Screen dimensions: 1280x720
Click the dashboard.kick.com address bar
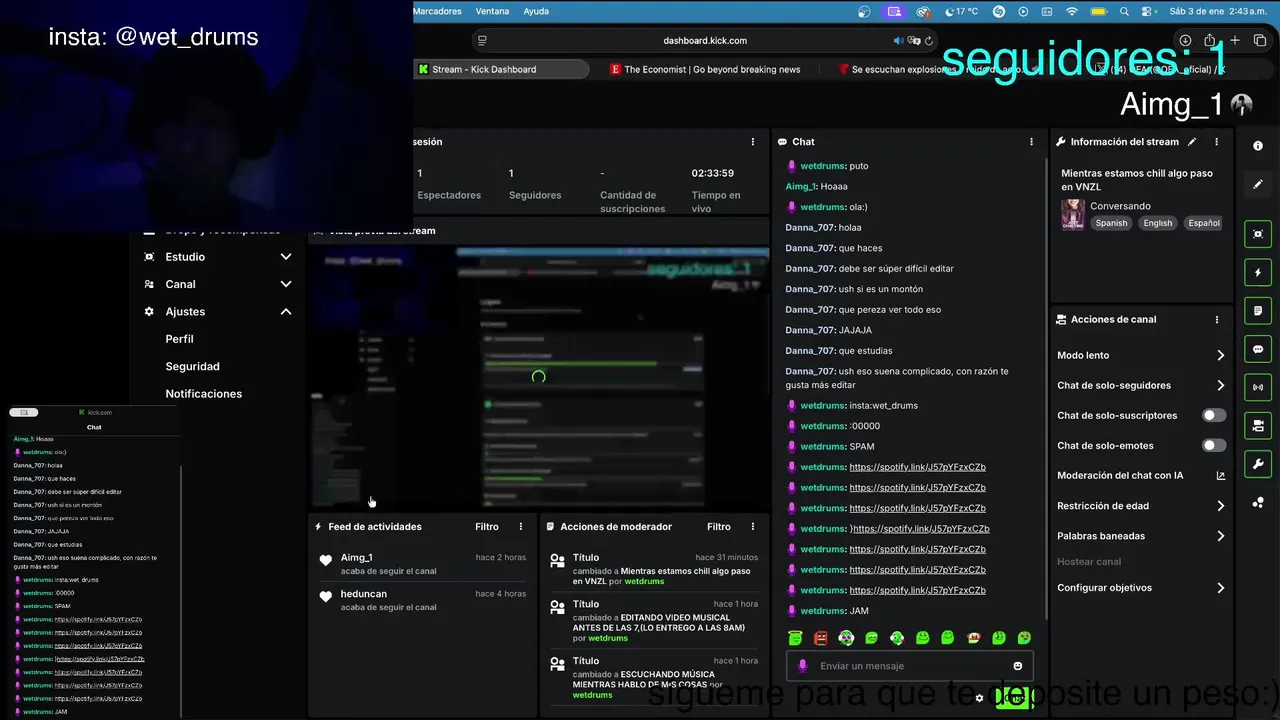click(x=705, y=41)
